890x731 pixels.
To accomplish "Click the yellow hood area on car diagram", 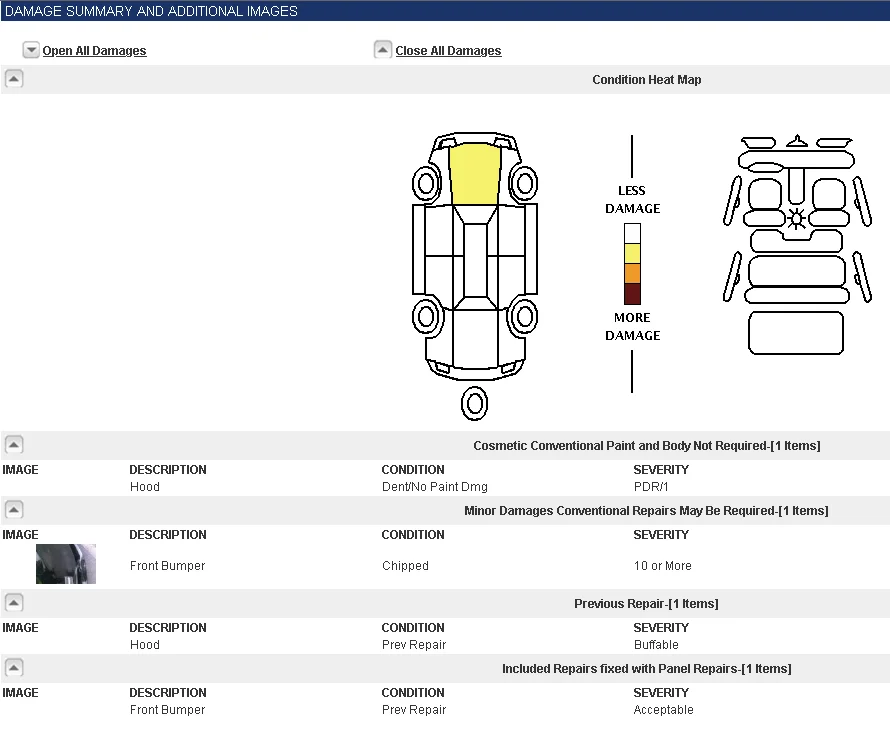I will [475, 174].
